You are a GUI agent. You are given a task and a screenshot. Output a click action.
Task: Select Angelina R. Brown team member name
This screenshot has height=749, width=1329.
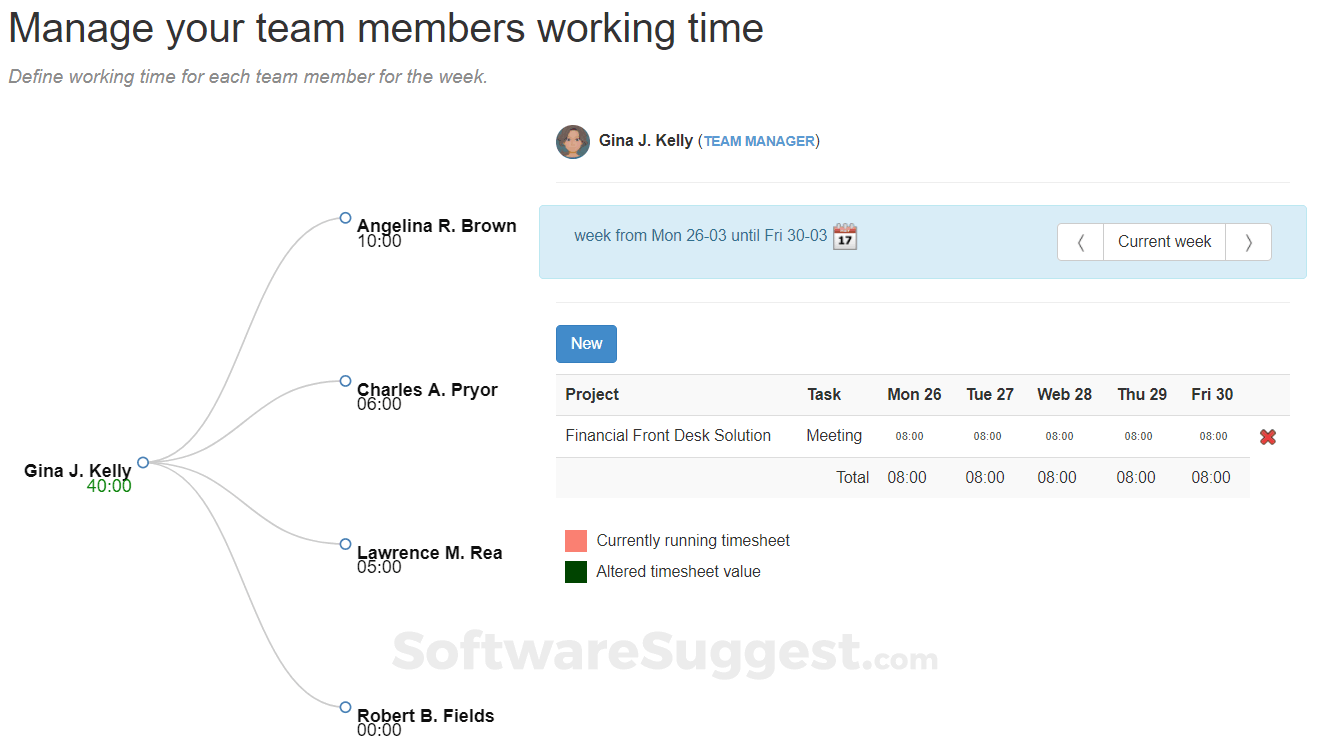click(x=436, y=226)
